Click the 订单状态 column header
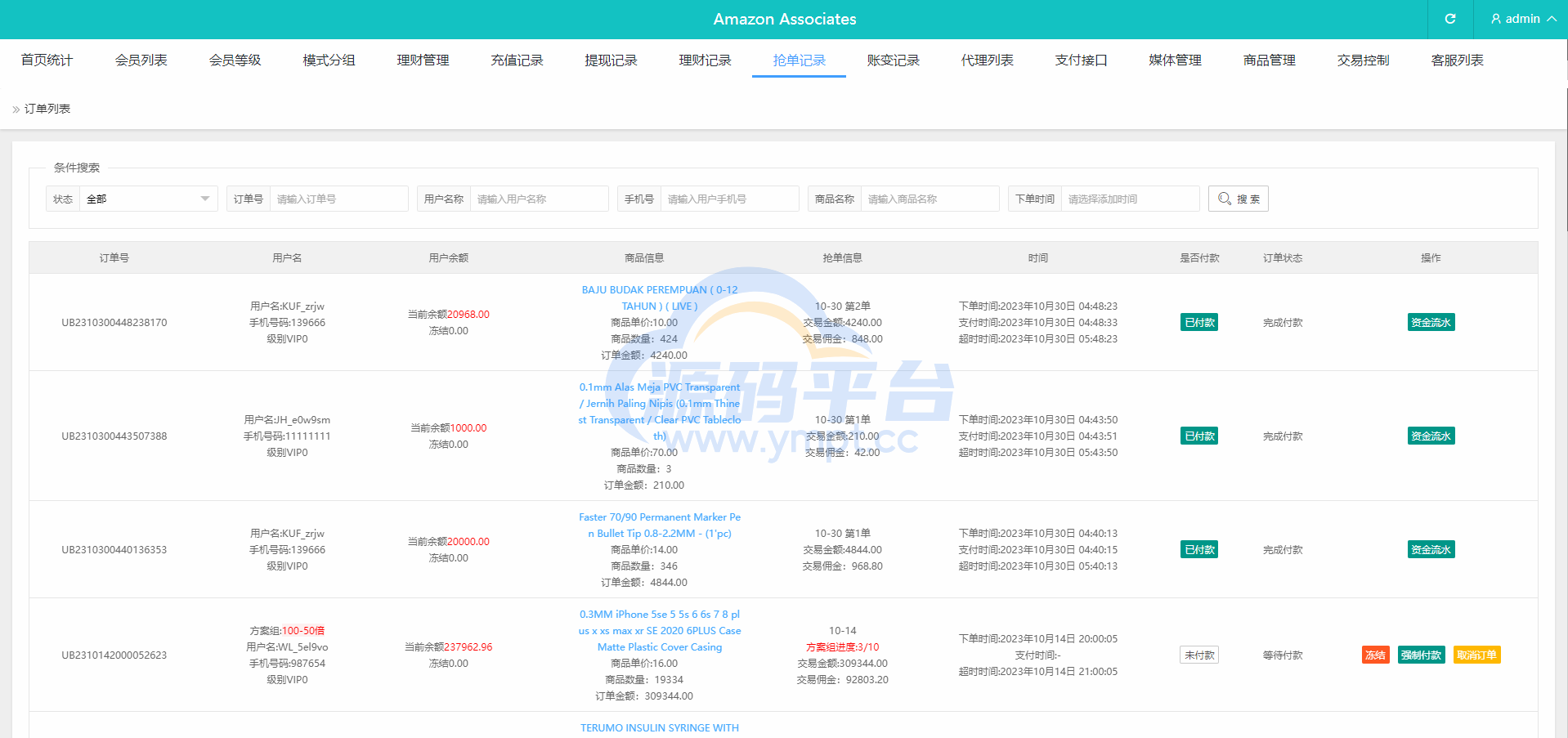 coord(1283,257)
